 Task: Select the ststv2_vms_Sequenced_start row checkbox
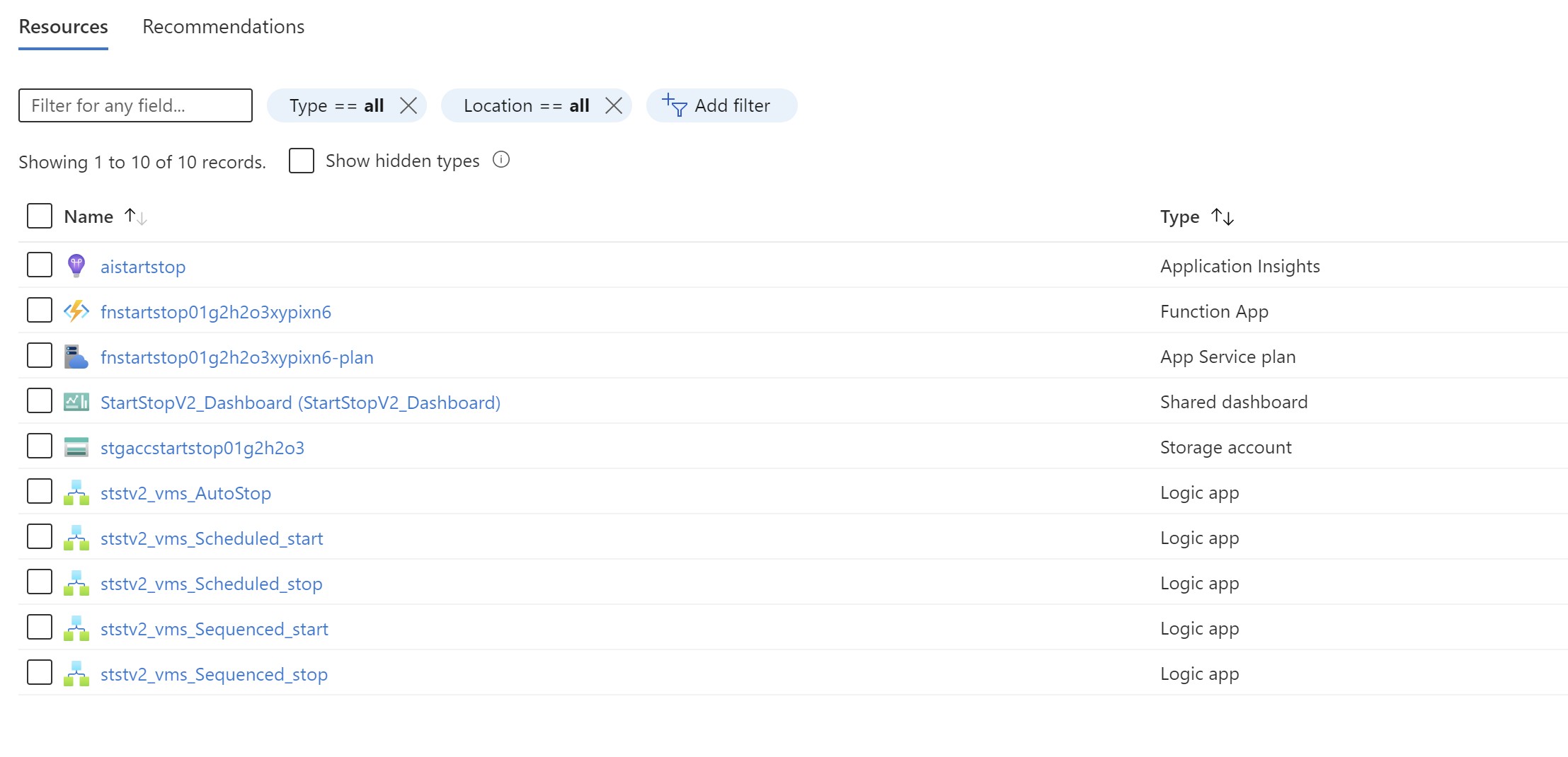[x=40, y=627]
